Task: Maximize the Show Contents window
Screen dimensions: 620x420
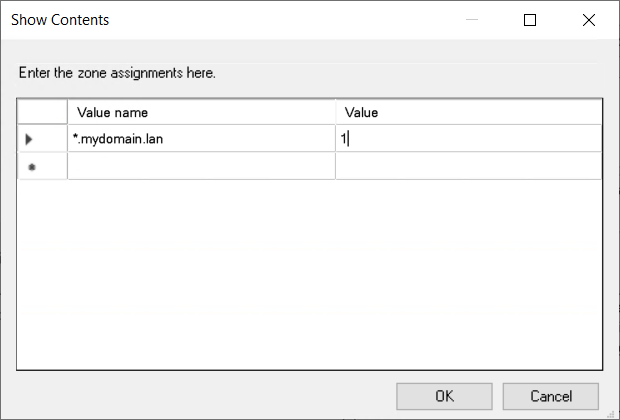Action: click(530, 20)
